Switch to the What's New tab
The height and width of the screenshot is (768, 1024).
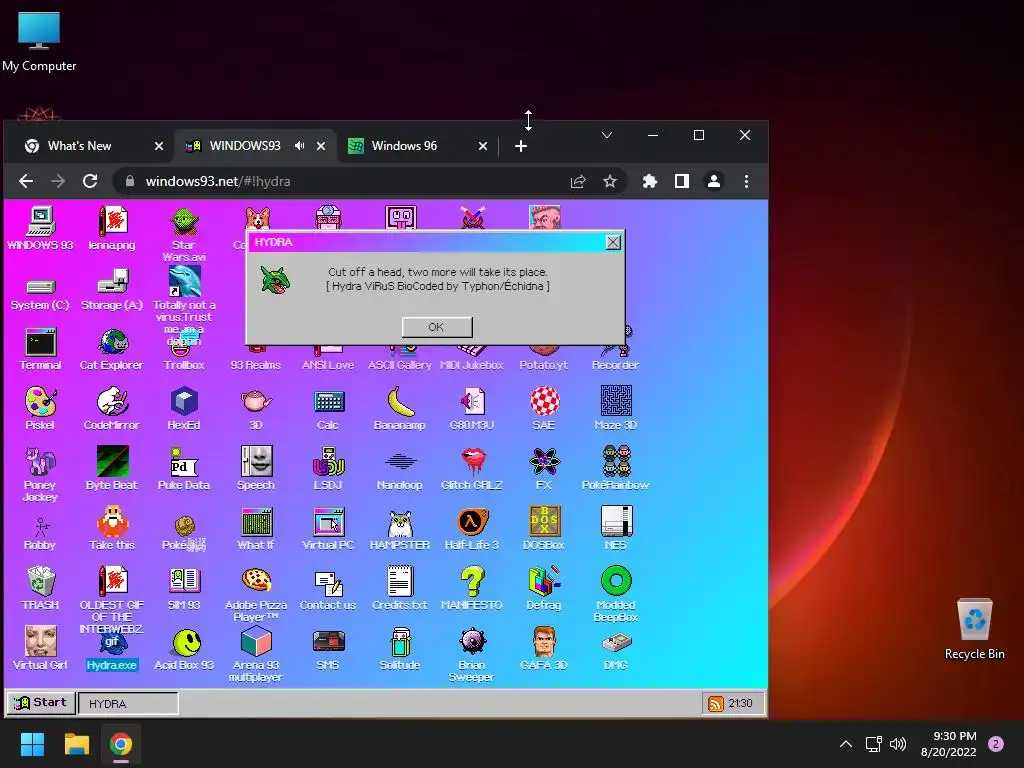80,146
